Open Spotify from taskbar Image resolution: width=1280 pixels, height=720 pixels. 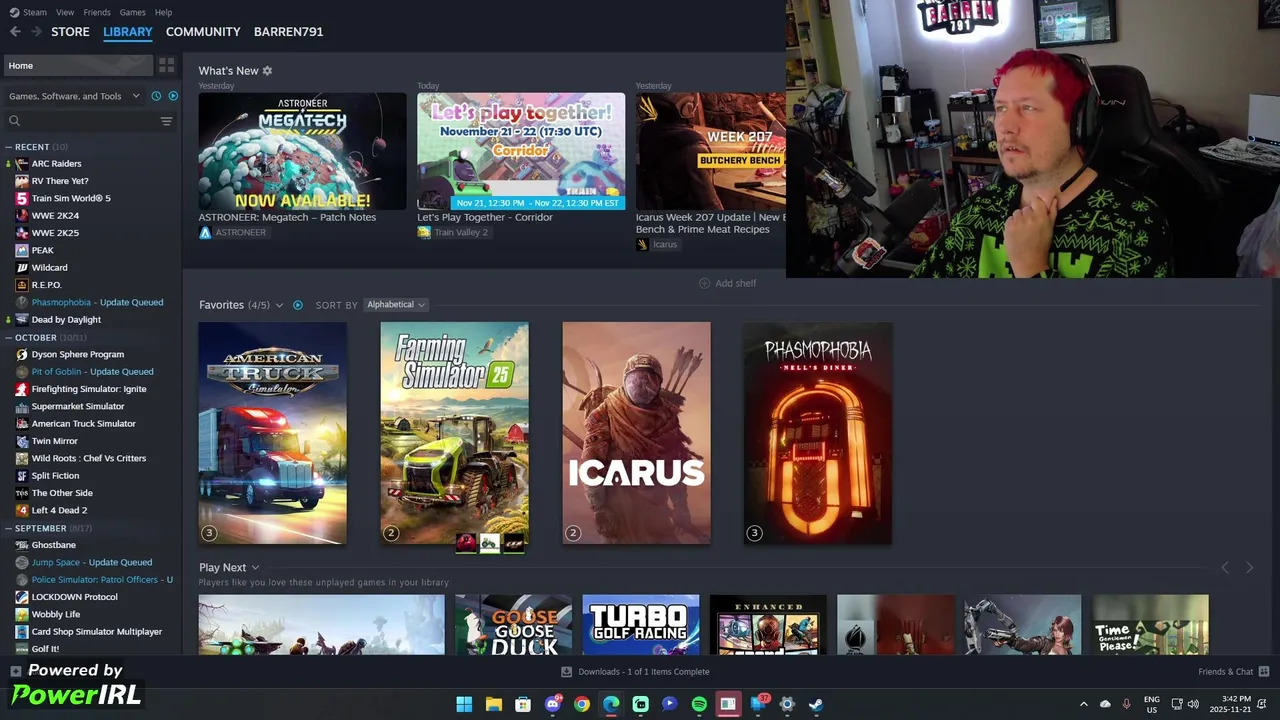pos(699,704)
